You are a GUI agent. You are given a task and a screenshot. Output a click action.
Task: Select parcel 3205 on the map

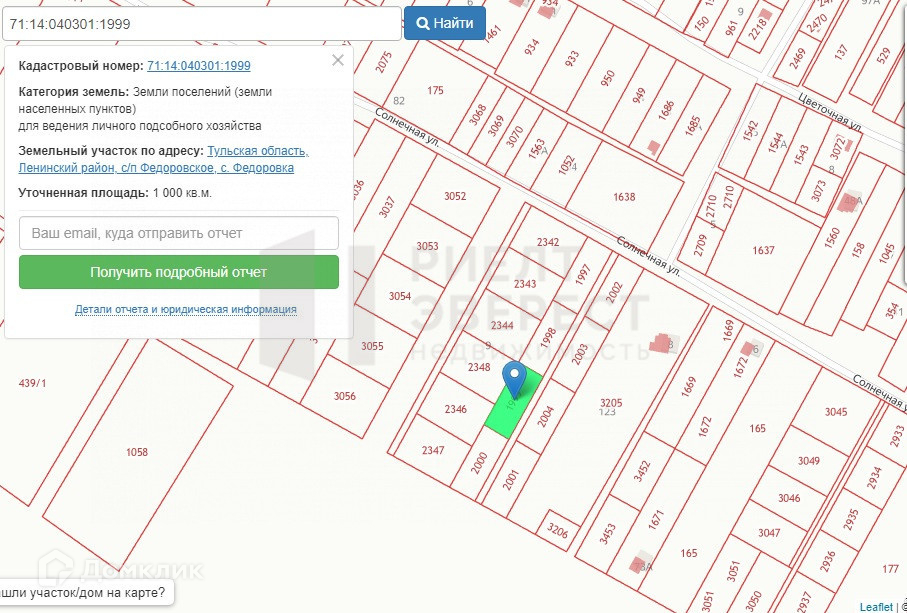611,402
